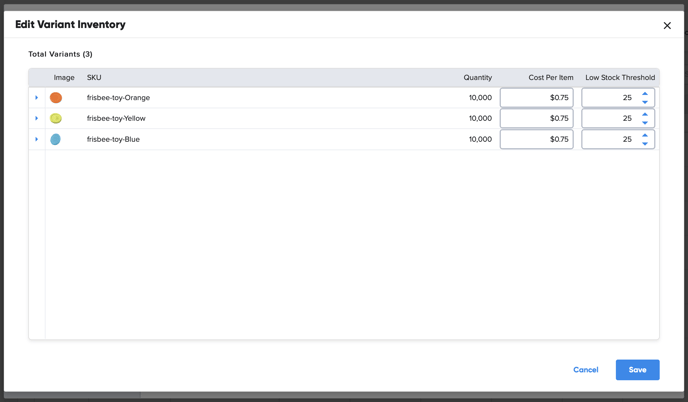688x402 pixels.
Task: Click the SKU column header
Action: 94,77
